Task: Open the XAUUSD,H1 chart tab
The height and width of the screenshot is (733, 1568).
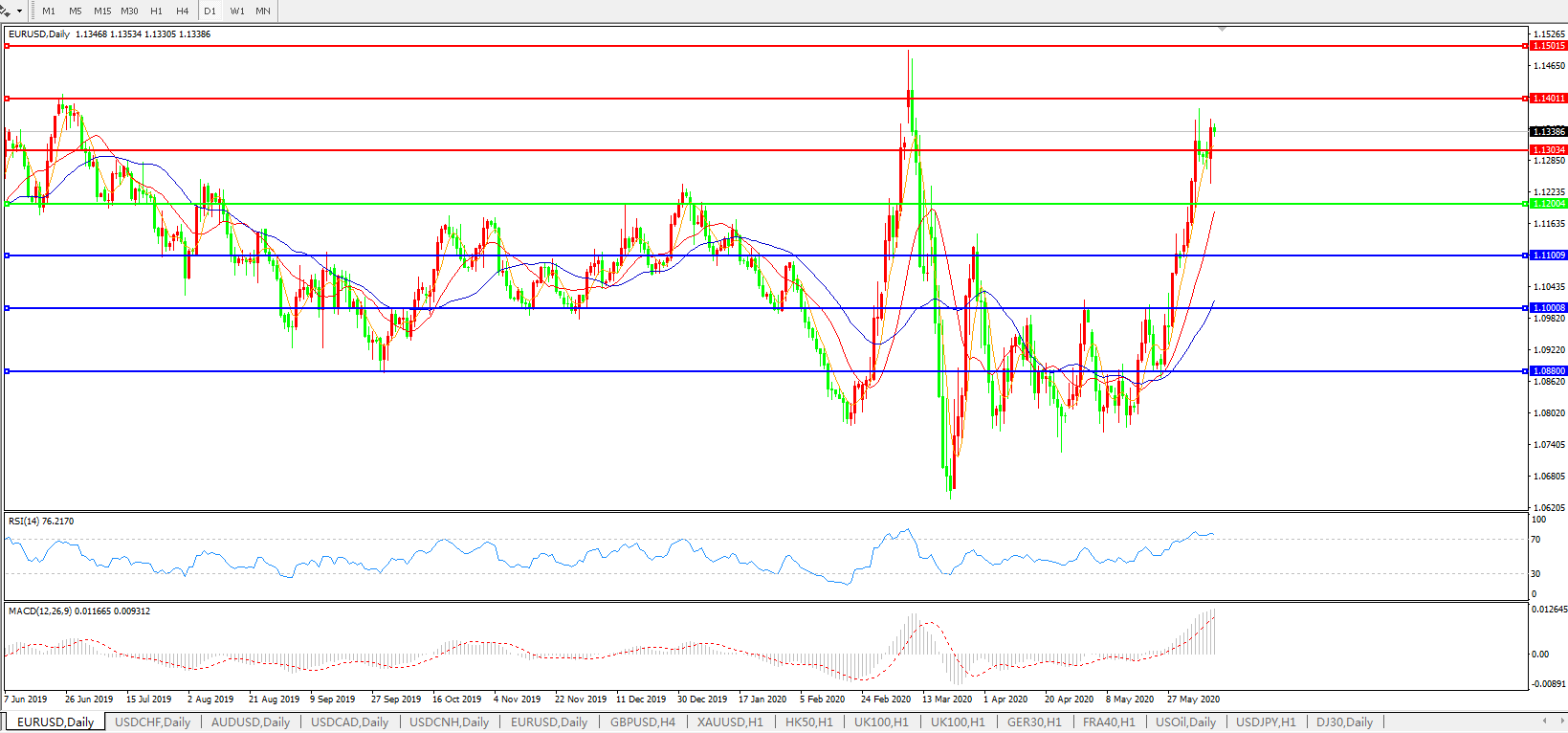Action: pyautogui.click(x=730, y=722)
